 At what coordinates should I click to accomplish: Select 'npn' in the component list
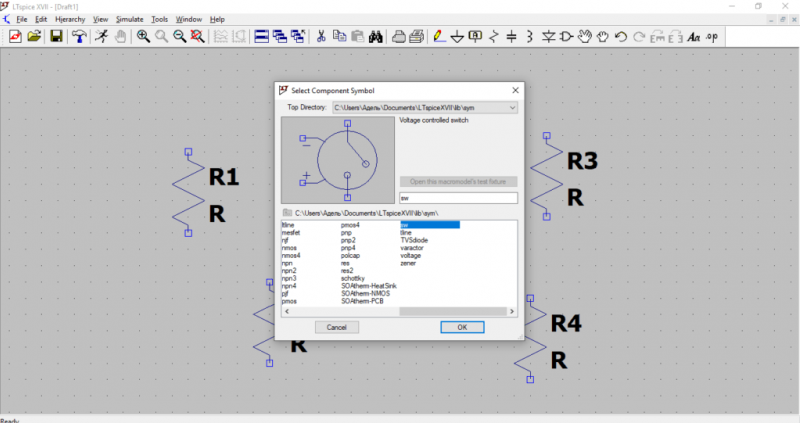coord(287,263)
